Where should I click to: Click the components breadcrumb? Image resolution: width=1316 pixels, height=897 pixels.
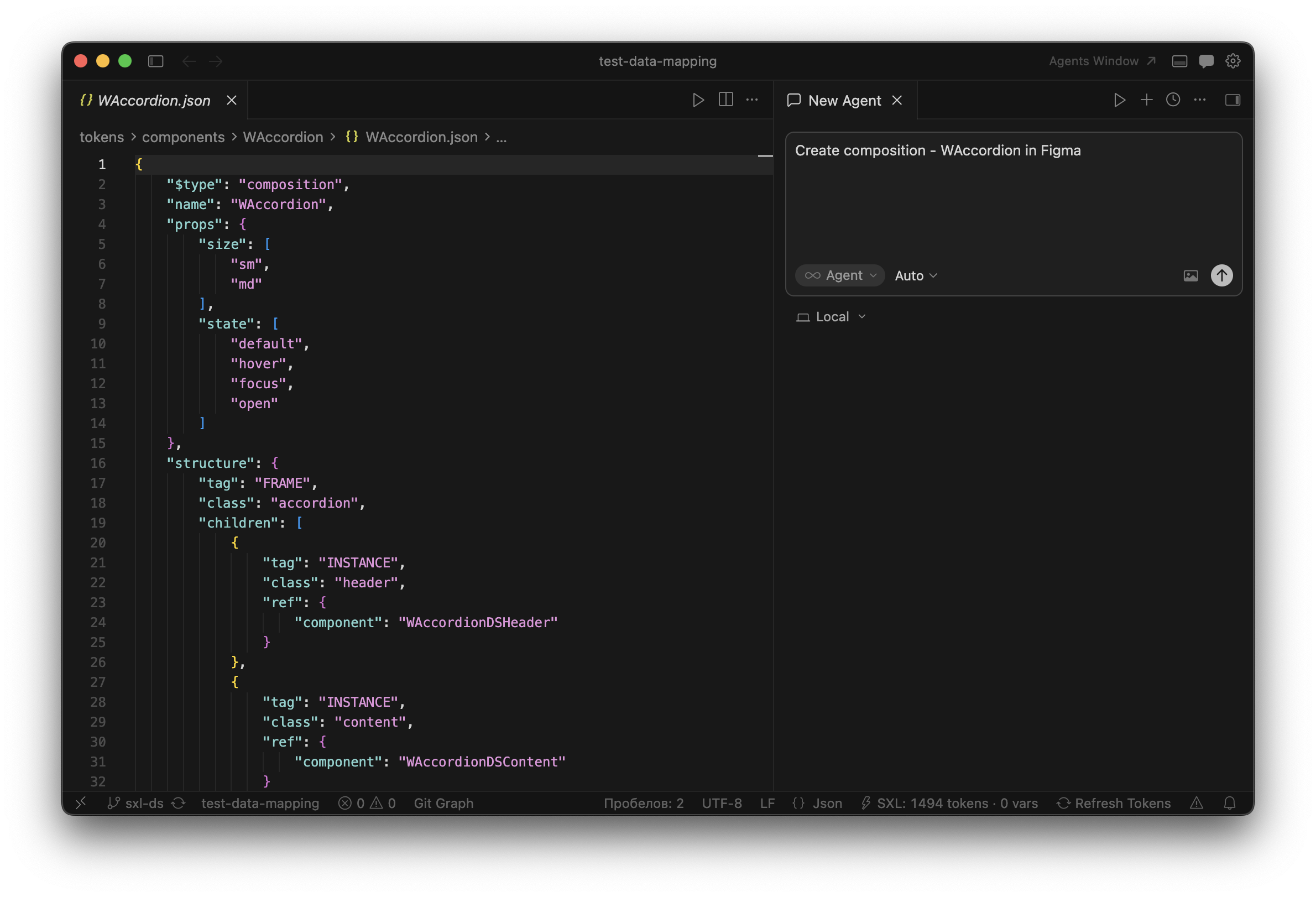click(184, 137)
